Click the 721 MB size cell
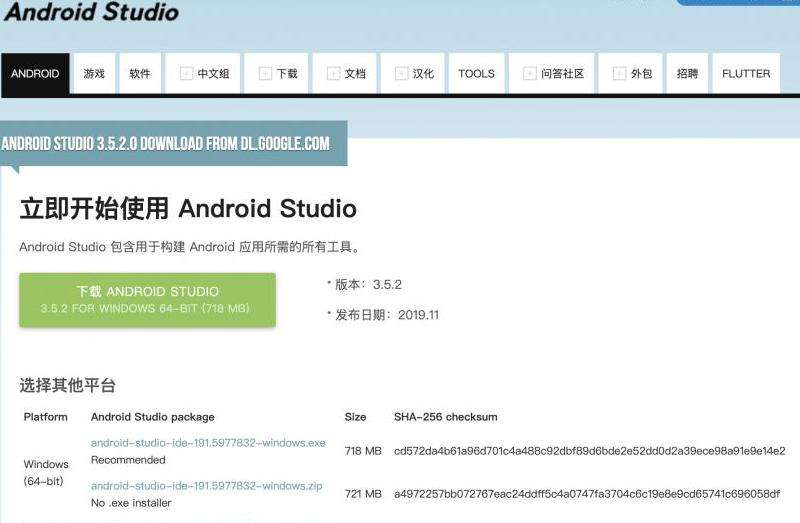800x523 pixels. point(363,494)
